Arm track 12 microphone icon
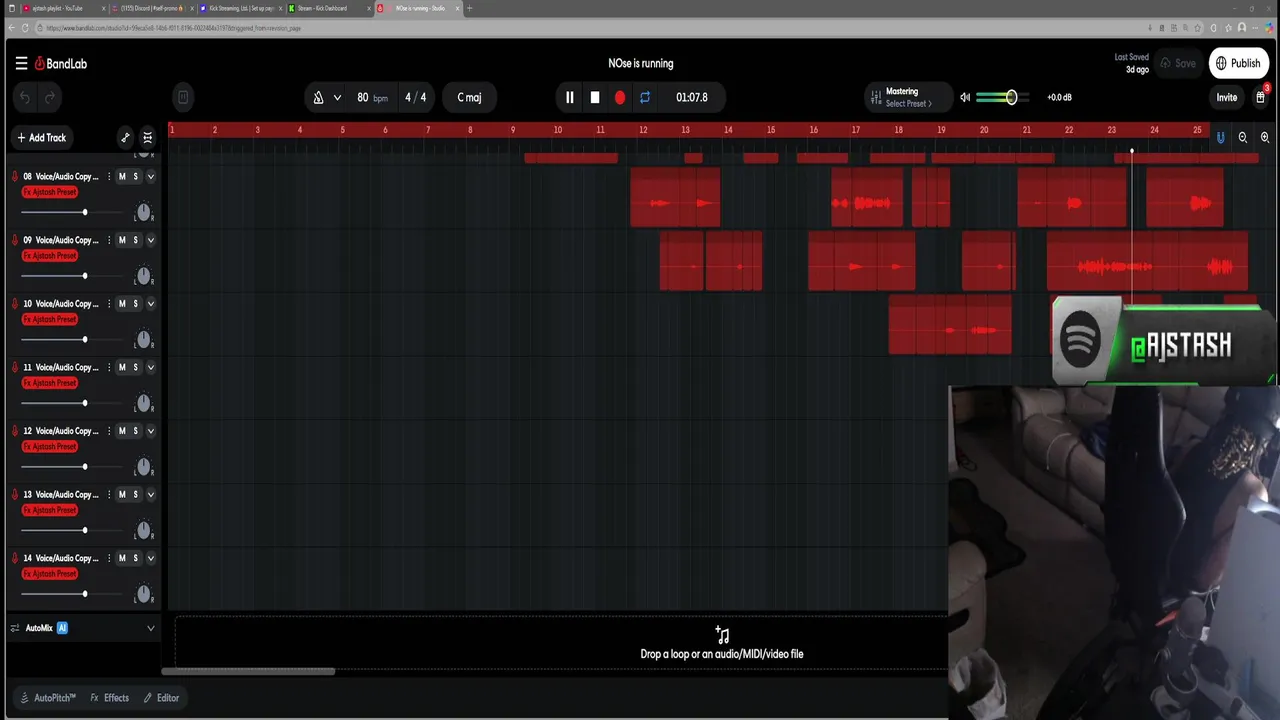This screenshot has width=1280, height=720. coord(15,431)
